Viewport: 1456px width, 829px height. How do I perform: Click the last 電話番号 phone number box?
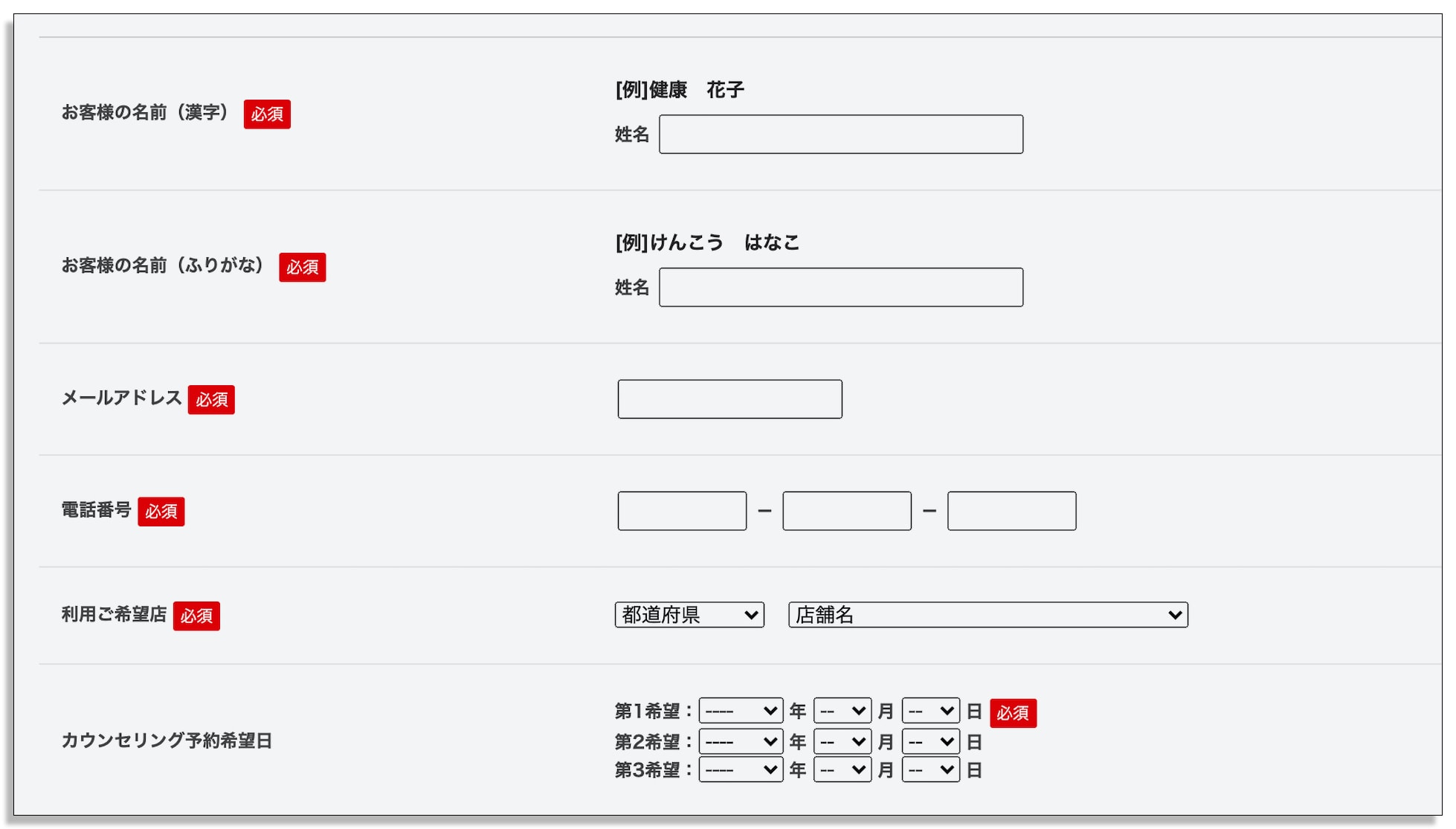(1012, 511)
